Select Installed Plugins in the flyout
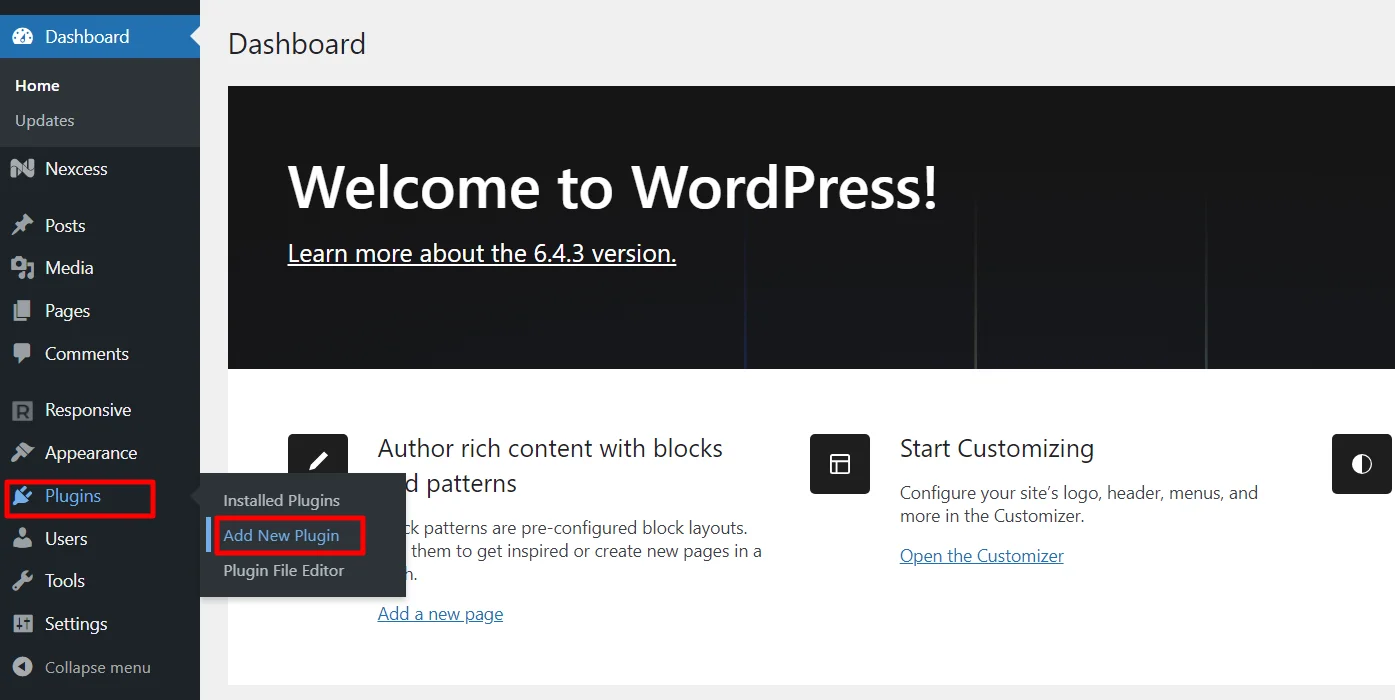Image resolution: width=1395 pixels, height=700 pixels. [282, 501]
